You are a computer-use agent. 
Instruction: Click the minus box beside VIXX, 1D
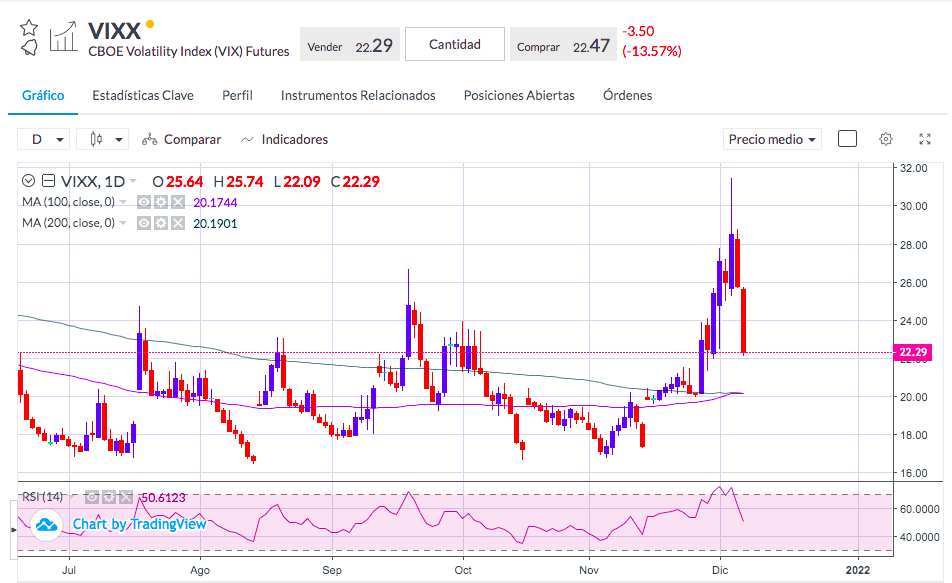[x=49, y=181]
